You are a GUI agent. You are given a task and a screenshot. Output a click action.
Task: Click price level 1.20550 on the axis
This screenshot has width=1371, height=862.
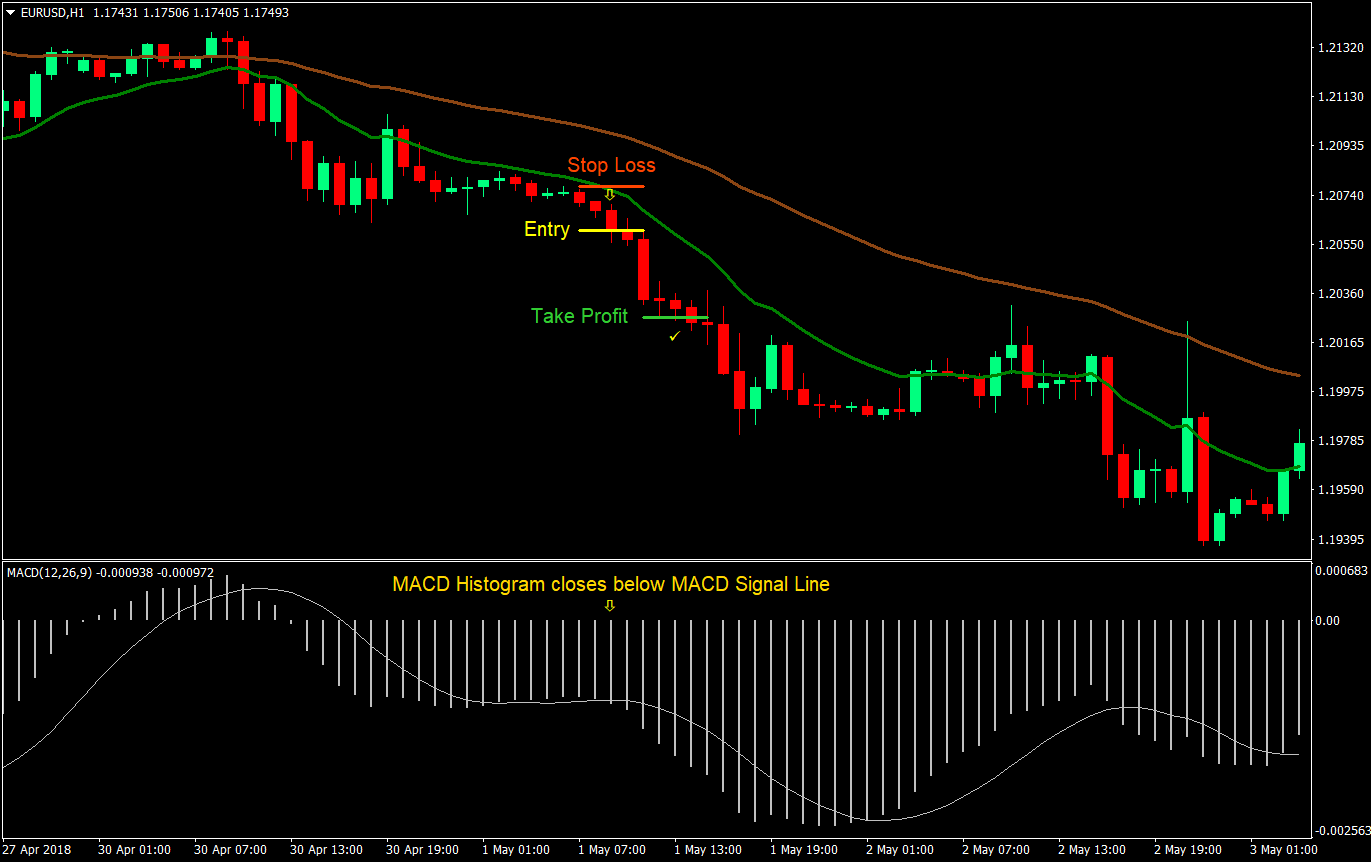[x=1340, y=245]
